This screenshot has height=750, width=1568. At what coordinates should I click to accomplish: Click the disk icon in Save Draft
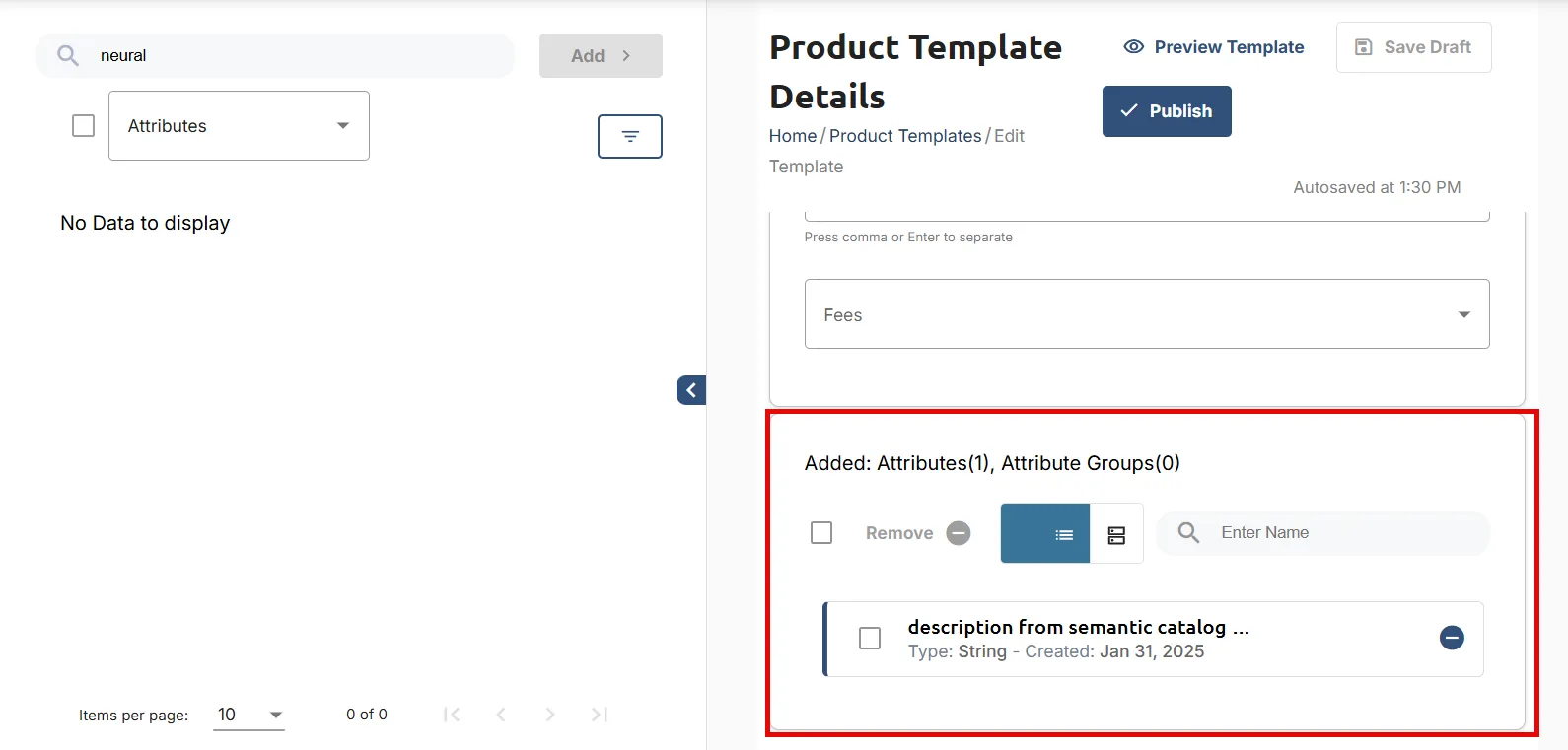point(1364,47)
